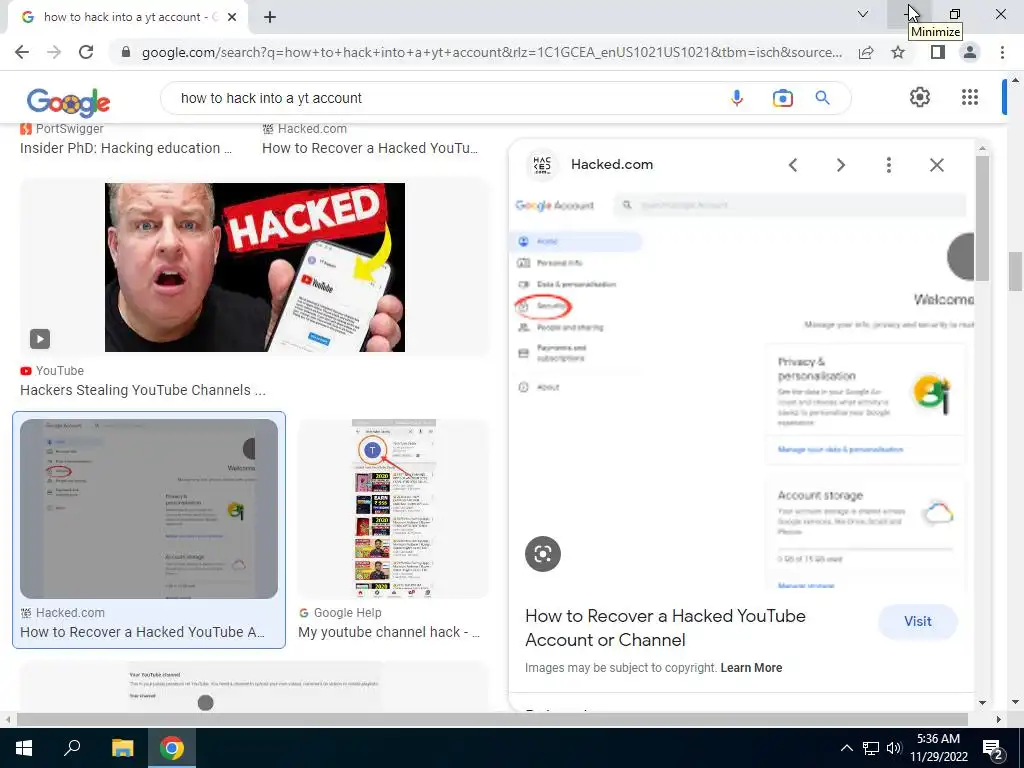
Task: Close the image preview panel
Action: click(936, 165)
